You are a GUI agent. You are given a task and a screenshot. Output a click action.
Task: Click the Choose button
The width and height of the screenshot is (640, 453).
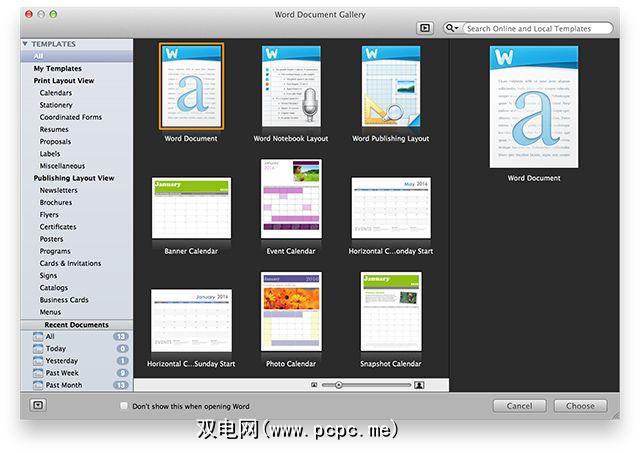click(580, 406)
